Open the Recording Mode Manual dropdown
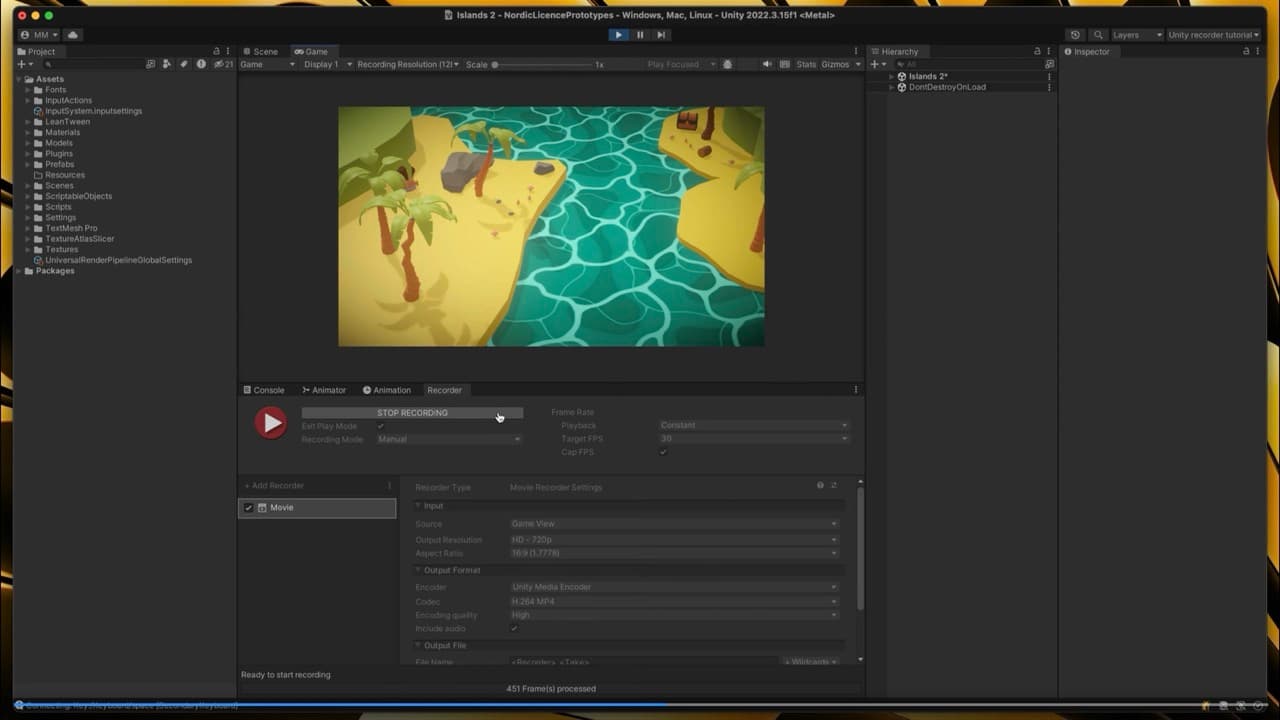1280x720 pixels. [449, 439]
